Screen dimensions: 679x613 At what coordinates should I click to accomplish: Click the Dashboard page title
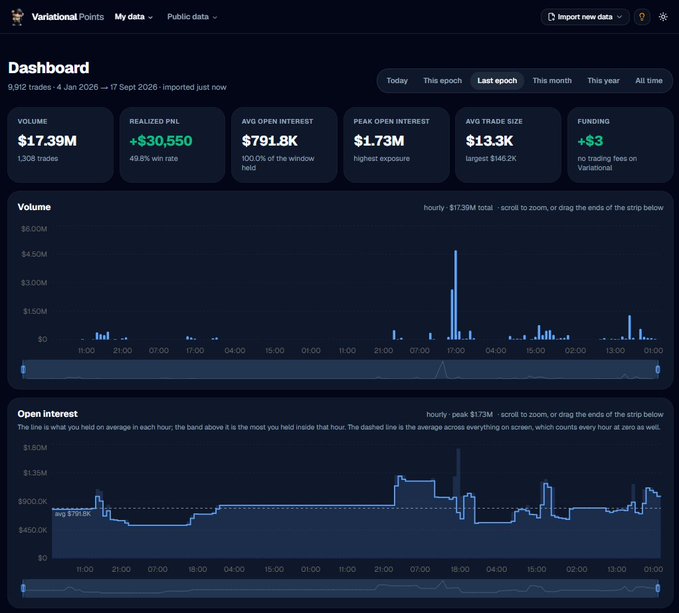[48, 68]
